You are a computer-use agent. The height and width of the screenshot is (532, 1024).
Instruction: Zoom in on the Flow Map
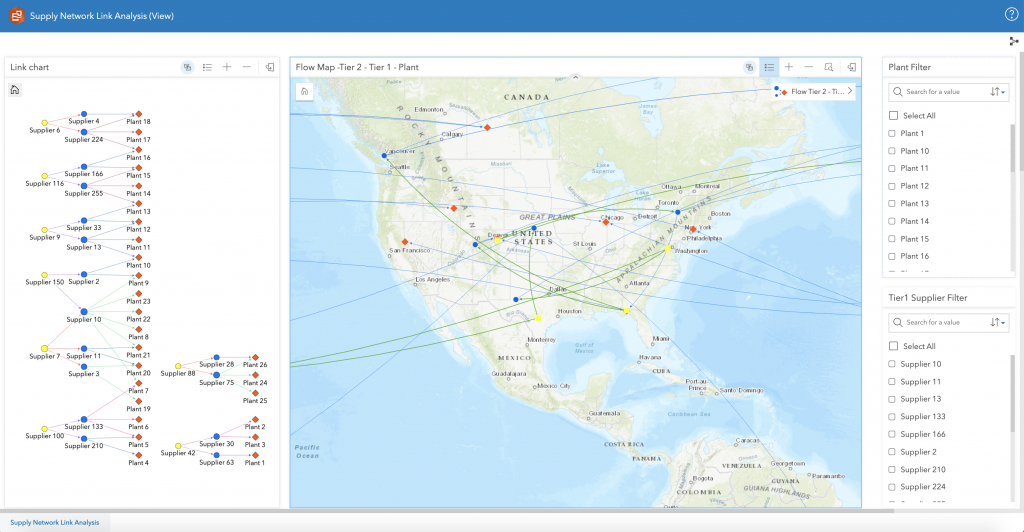tap(789, 67)
